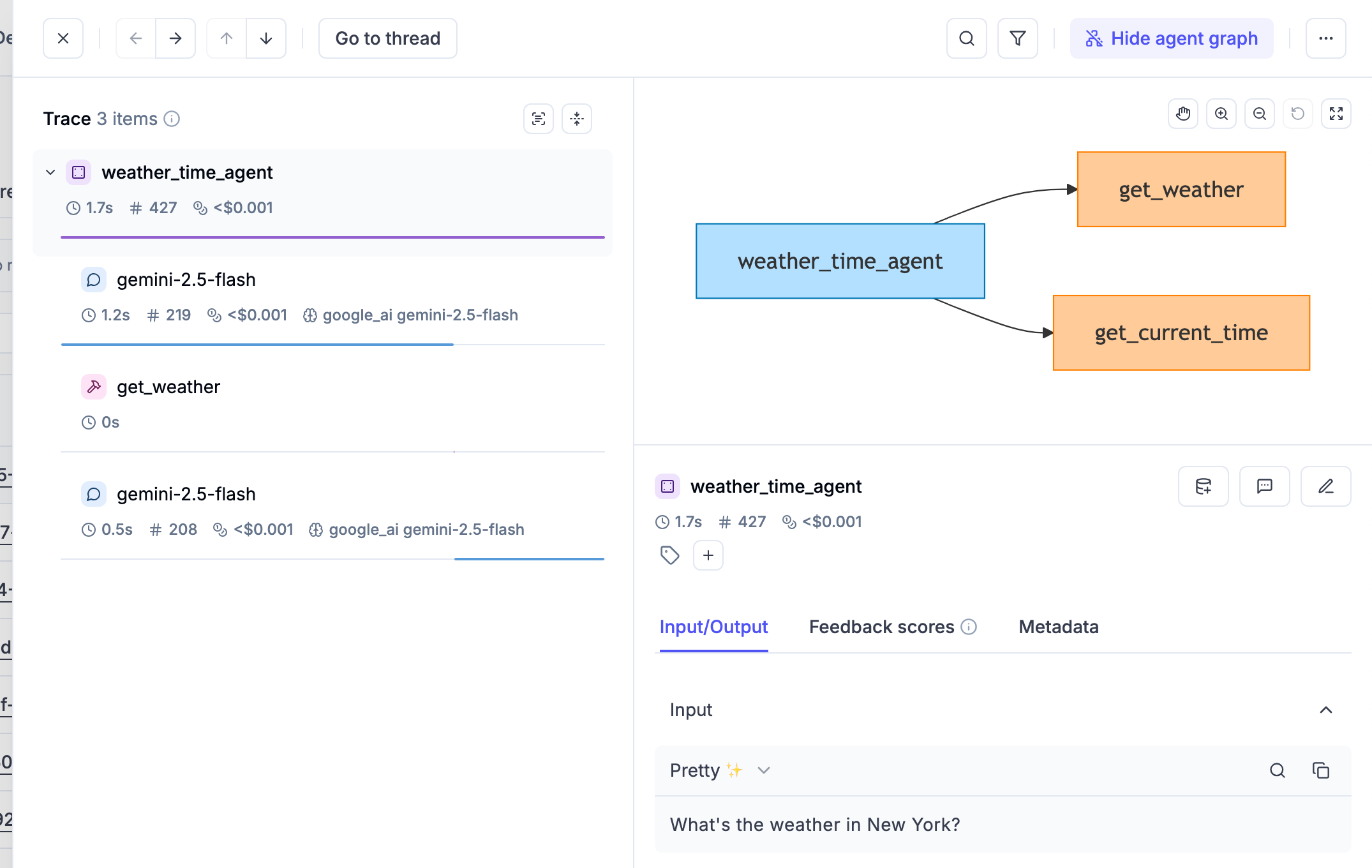This screenshot has height=868, width=1372.
Task: Open comments for weather_time_agent
Action: tap(1264, 486)
